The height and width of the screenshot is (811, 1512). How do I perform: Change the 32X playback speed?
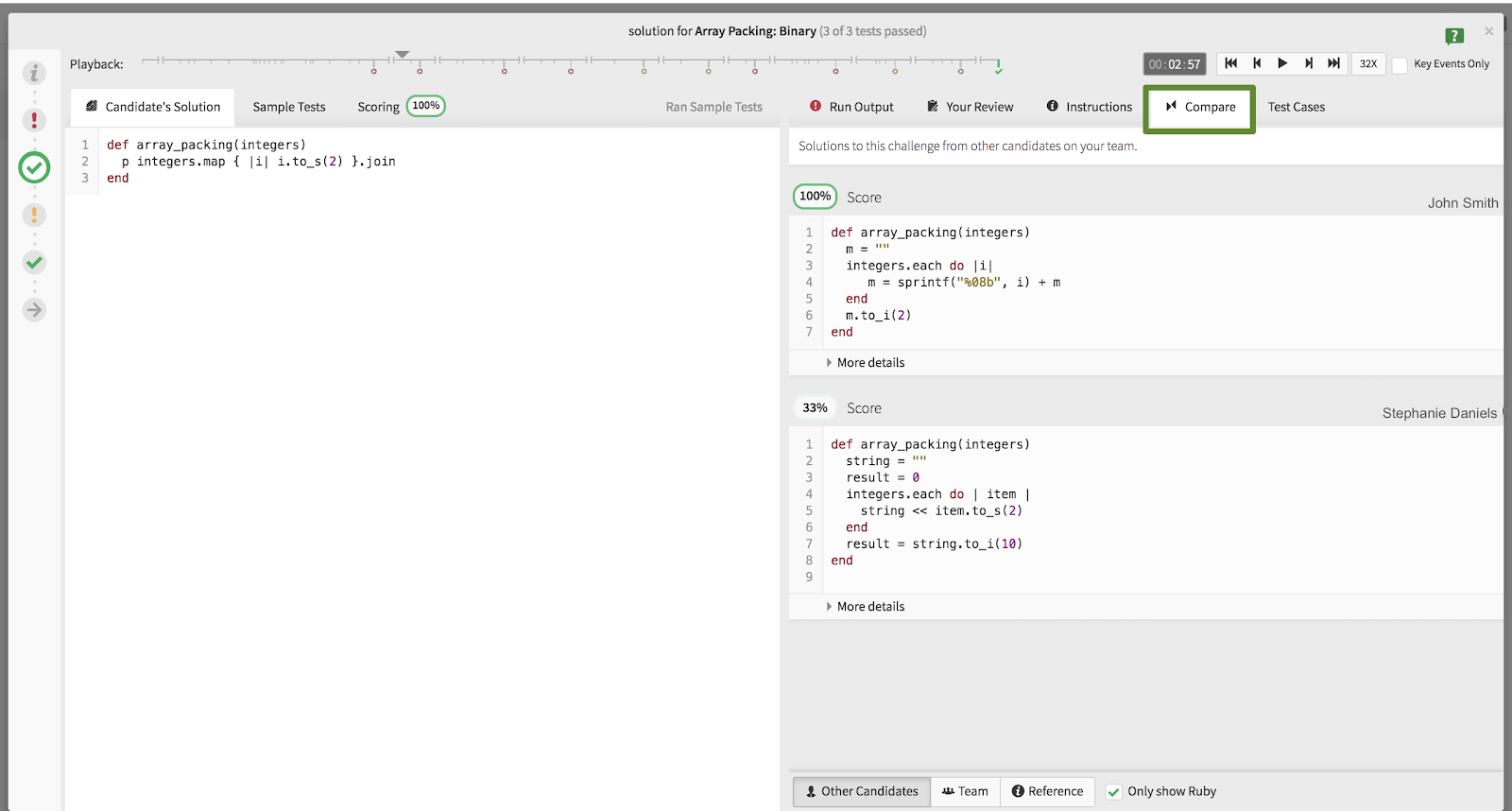coord(1368,64)
